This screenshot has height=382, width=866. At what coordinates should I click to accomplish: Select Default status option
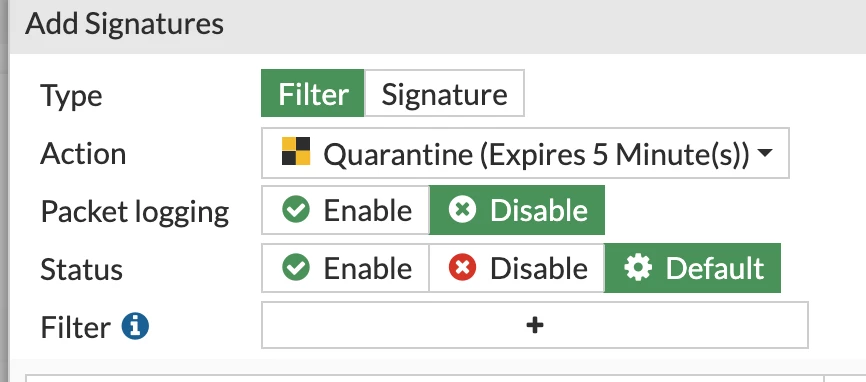click(693, 268)
